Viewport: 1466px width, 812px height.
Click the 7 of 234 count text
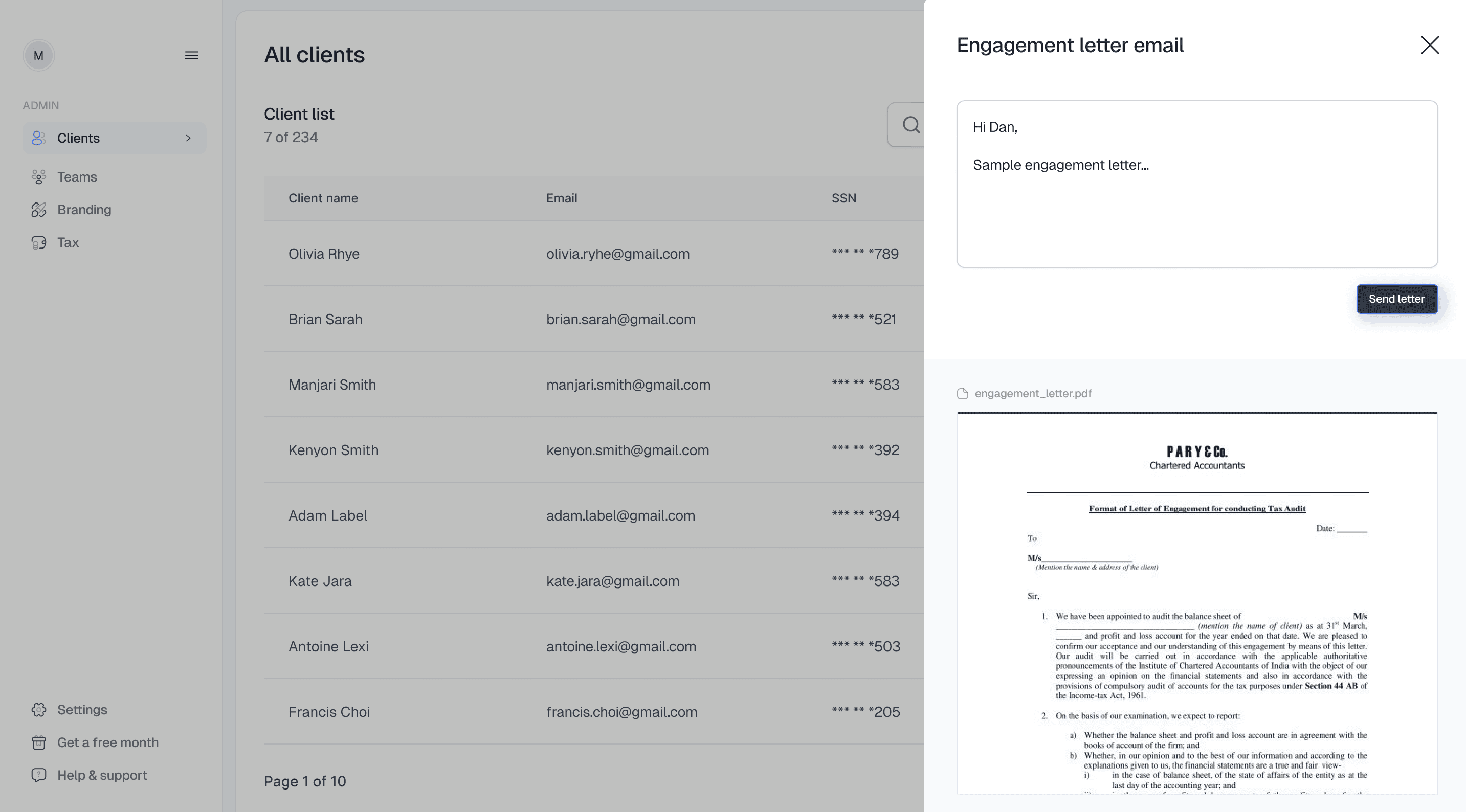point(291,137)
